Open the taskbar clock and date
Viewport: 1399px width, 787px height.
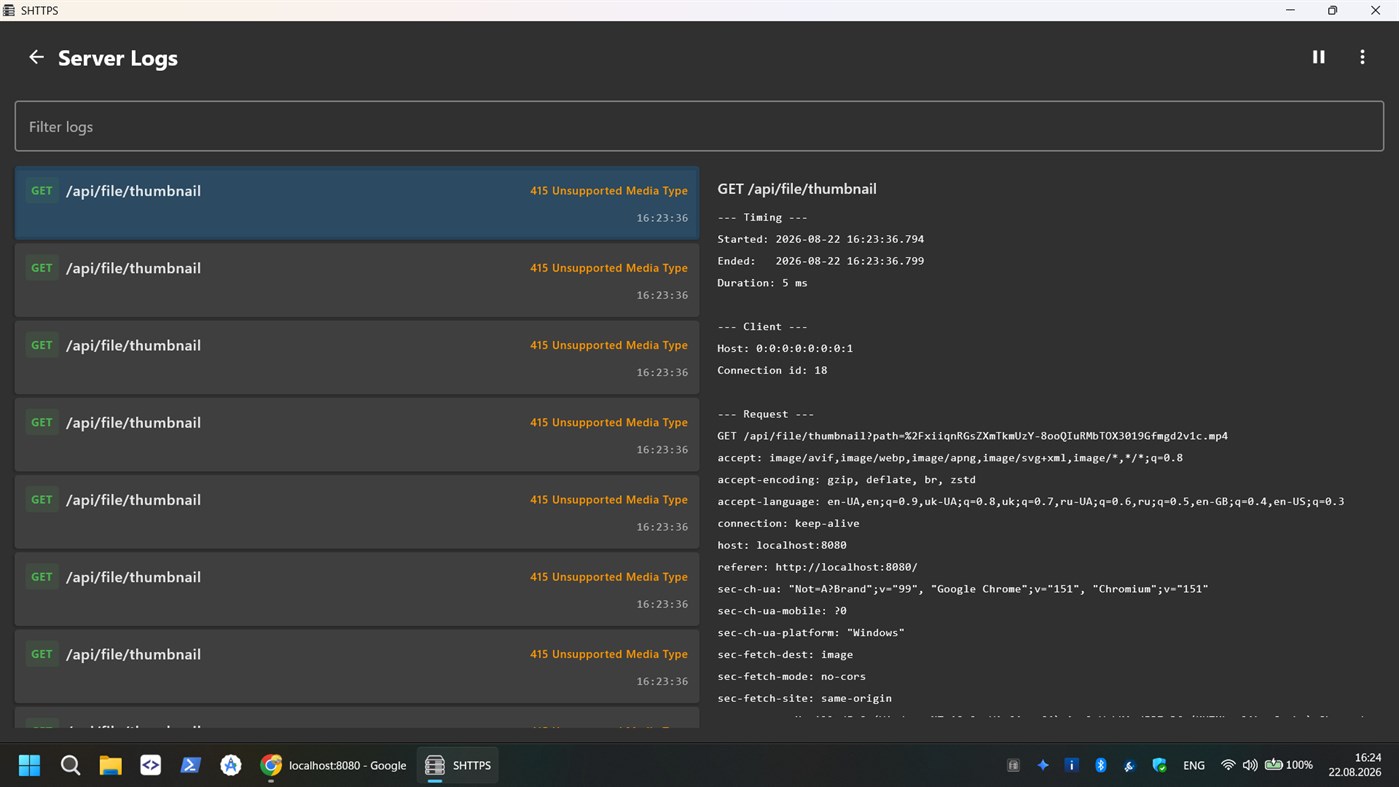point(1355,765)
